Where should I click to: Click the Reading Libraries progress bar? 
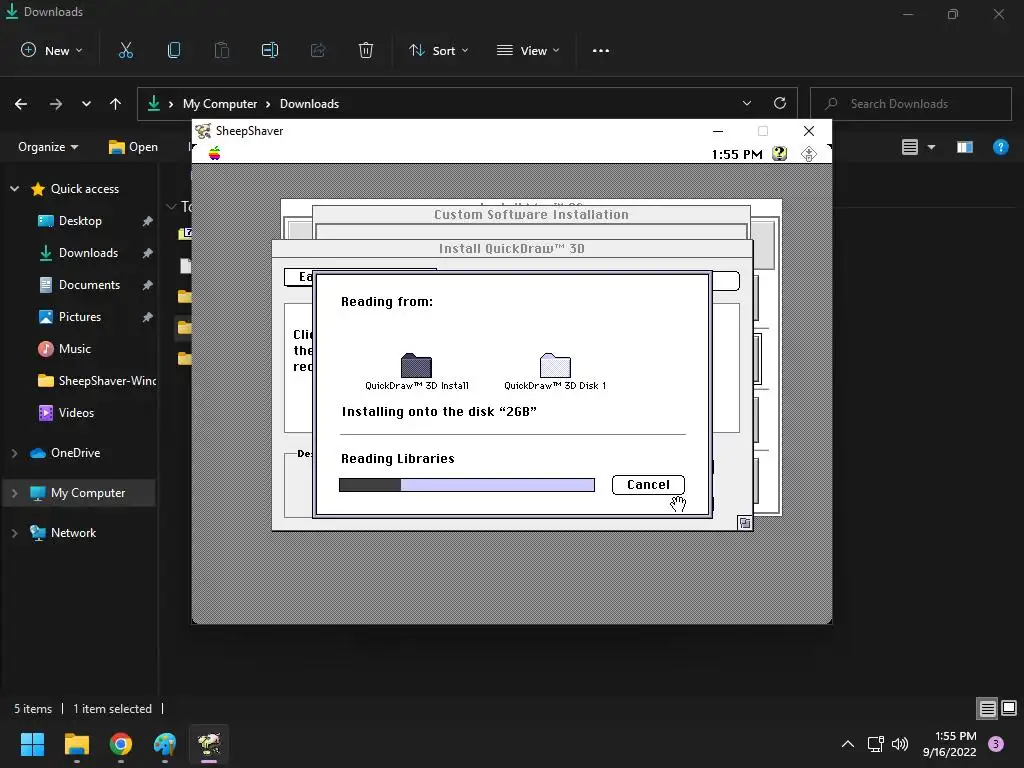tap(466, 485)
